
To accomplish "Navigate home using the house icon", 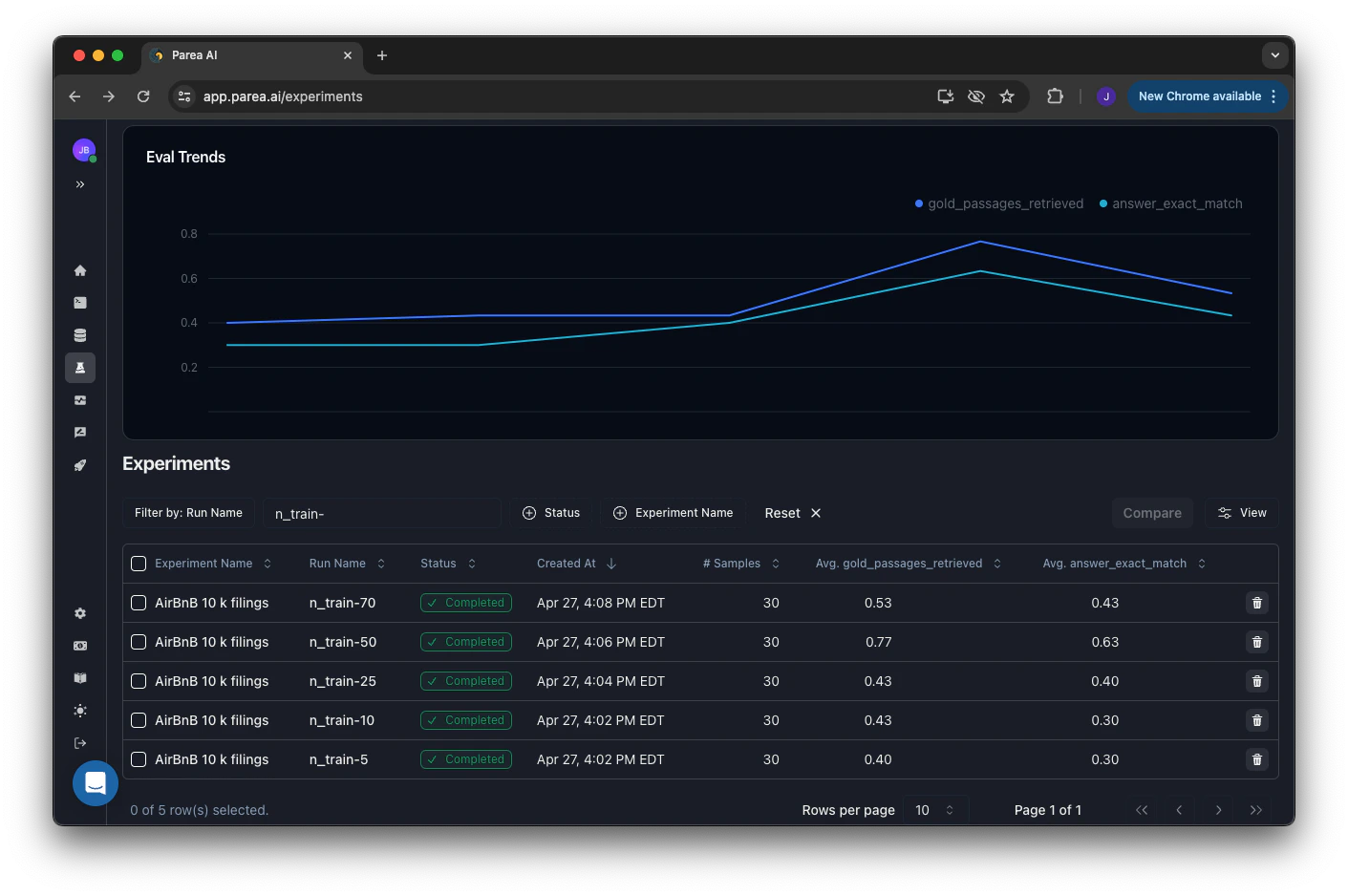I will click(80, 270).
